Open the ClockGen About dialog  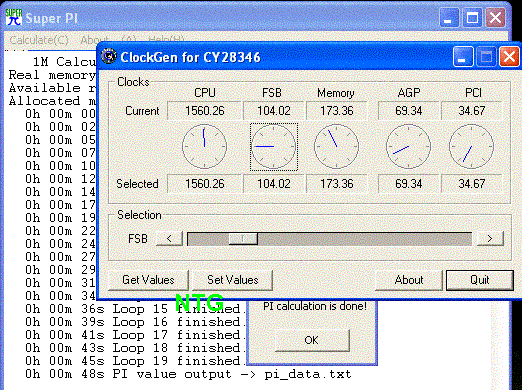coord(409,280)
